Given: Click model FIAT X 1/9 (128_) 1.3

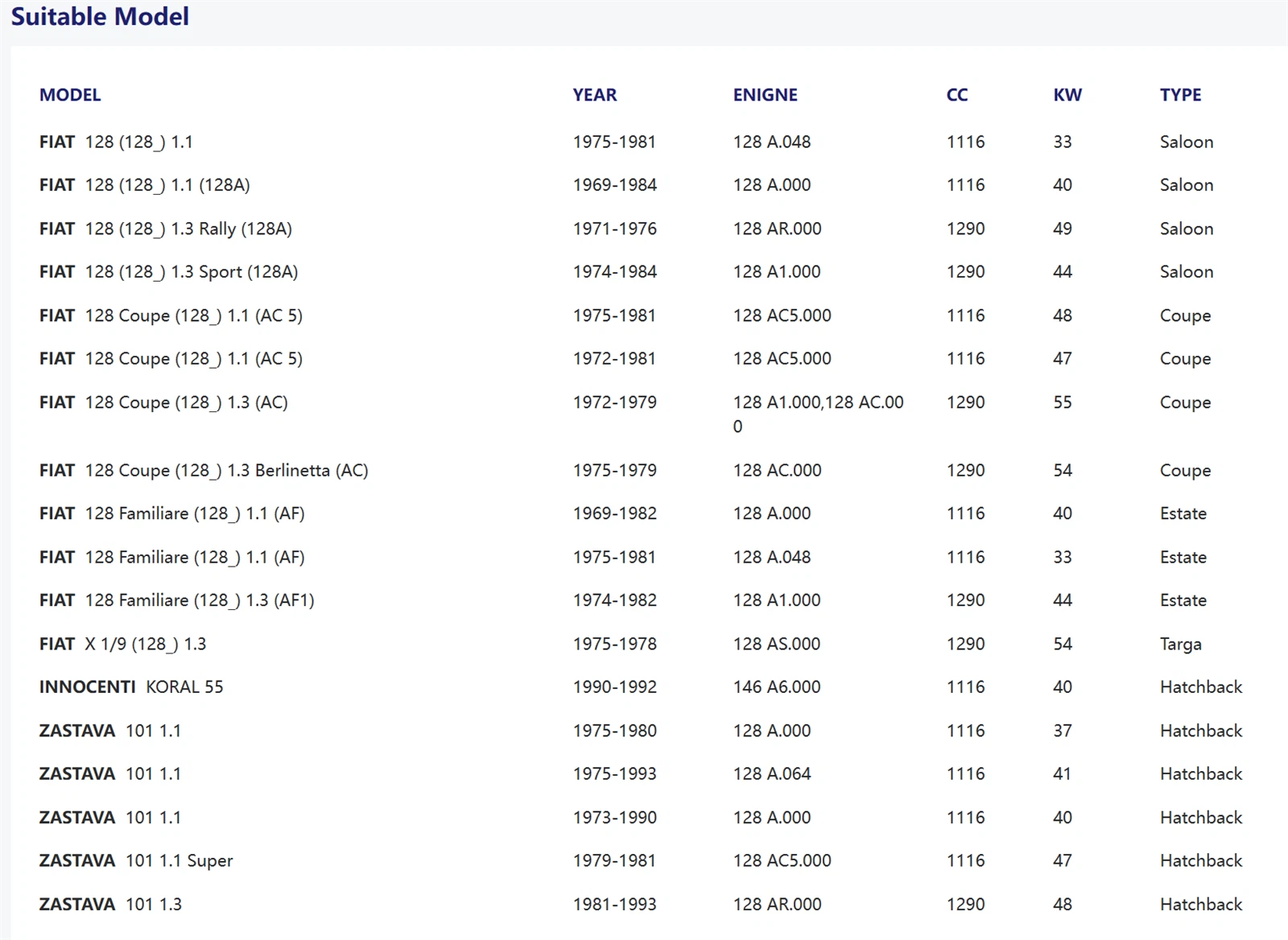Looking at the screenshot, I should pos(123,644).
